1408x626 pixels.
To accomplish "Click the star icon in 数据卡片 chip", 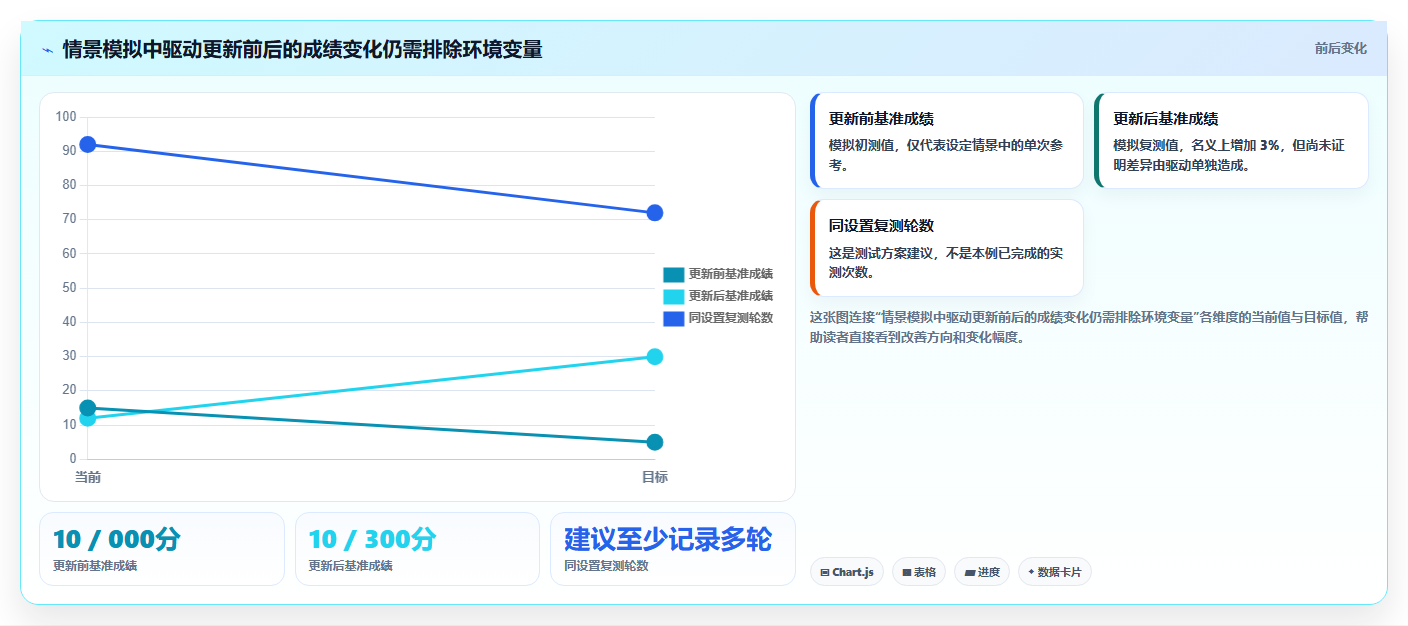I will click(1031, 572).
